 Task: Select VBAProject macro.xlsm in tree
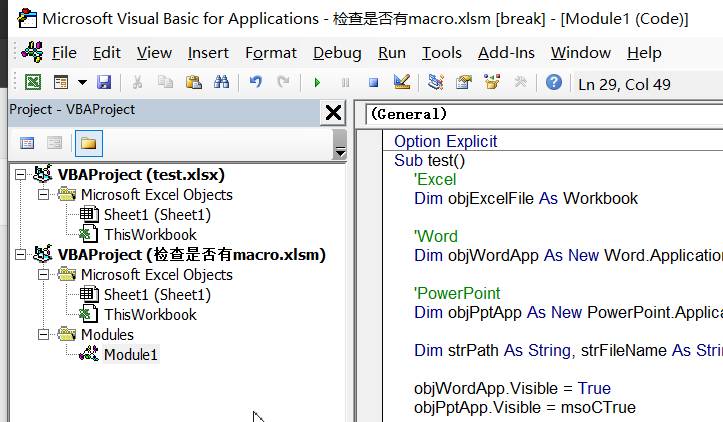pos(192,255)
